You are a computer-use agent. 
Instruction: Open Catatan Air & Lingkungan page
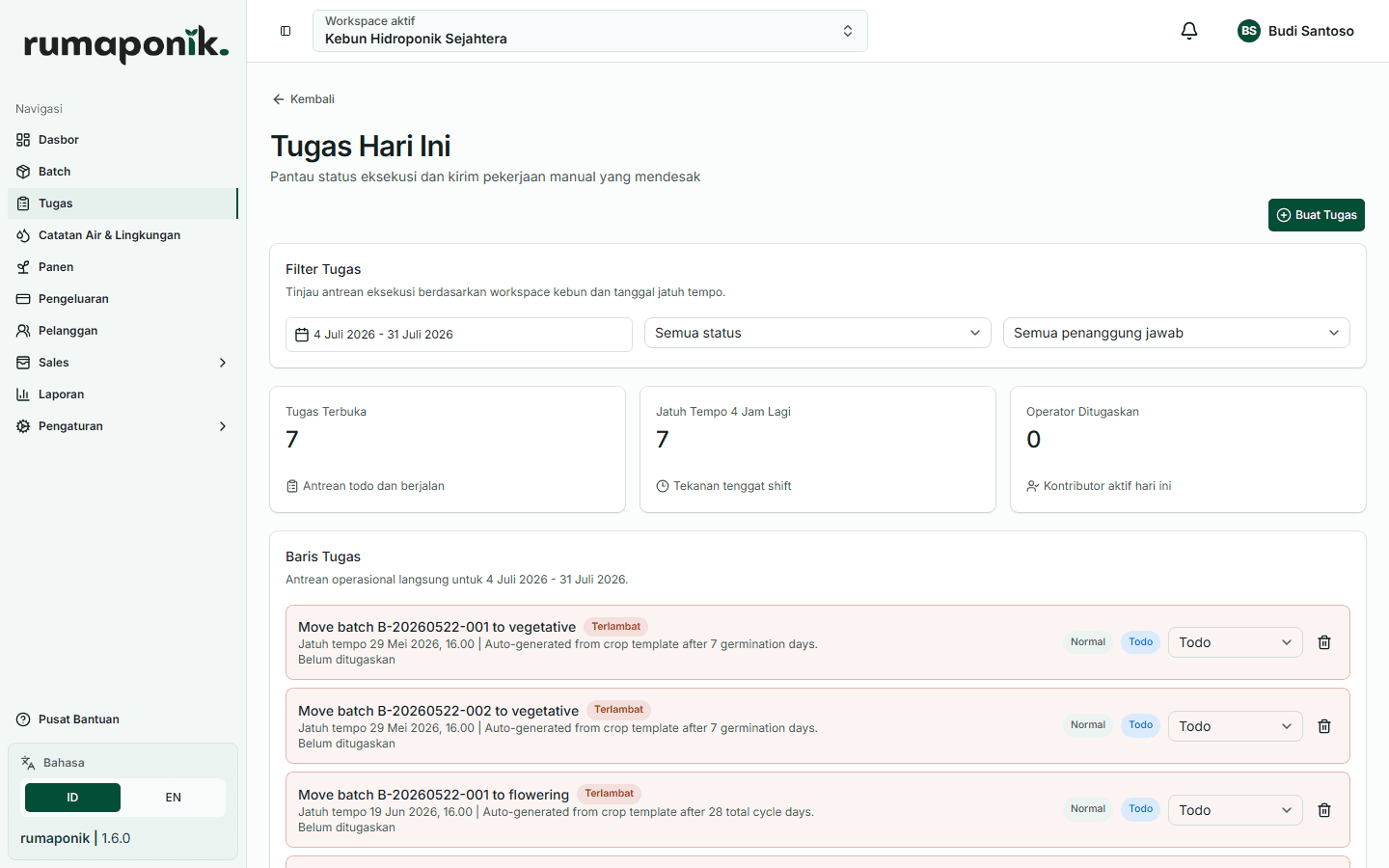click(x=123, y=235)
